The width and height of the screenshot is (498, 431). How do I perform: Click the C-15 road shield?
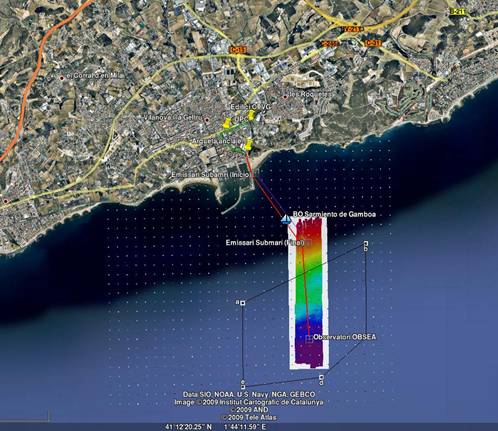(238, 50)
